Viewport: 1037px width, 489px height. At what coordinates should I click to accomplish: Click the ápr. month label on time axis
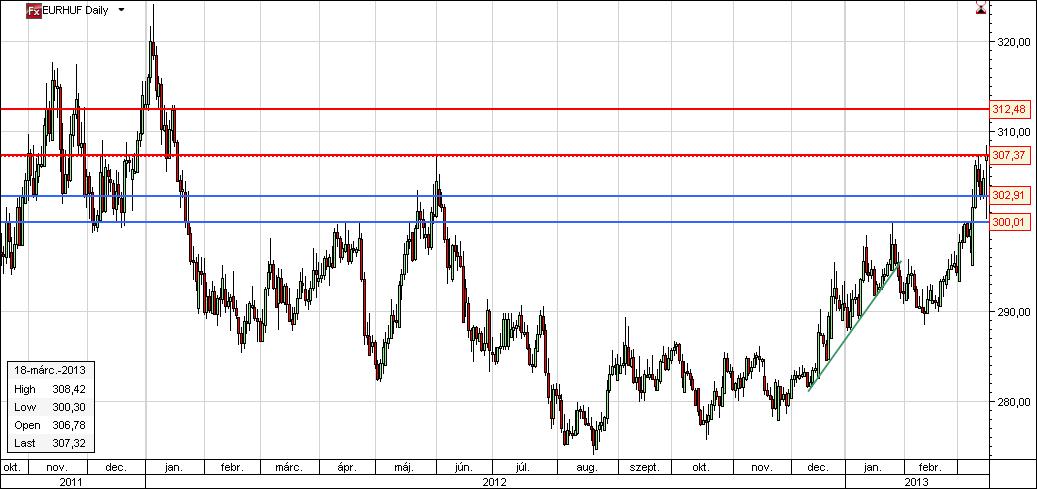347,467
